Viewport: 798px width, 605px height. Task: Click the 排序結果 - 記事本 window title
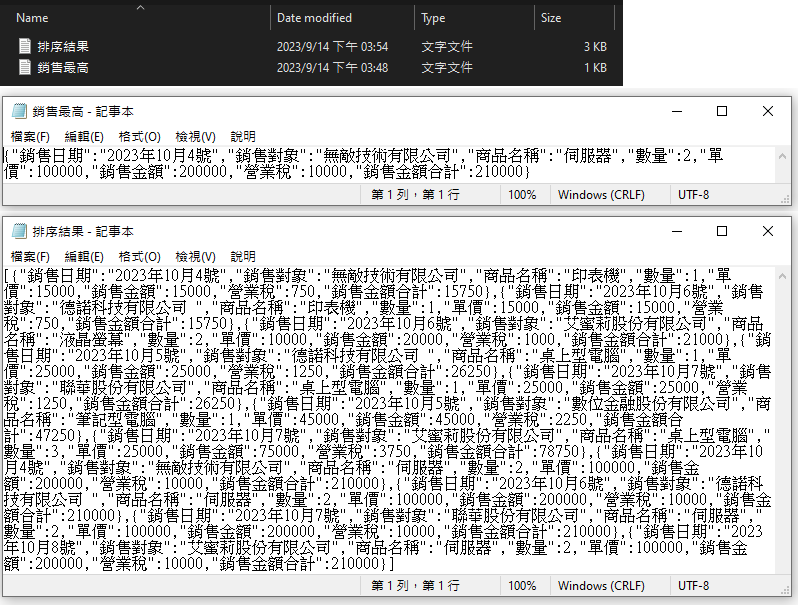pos(83,232)
